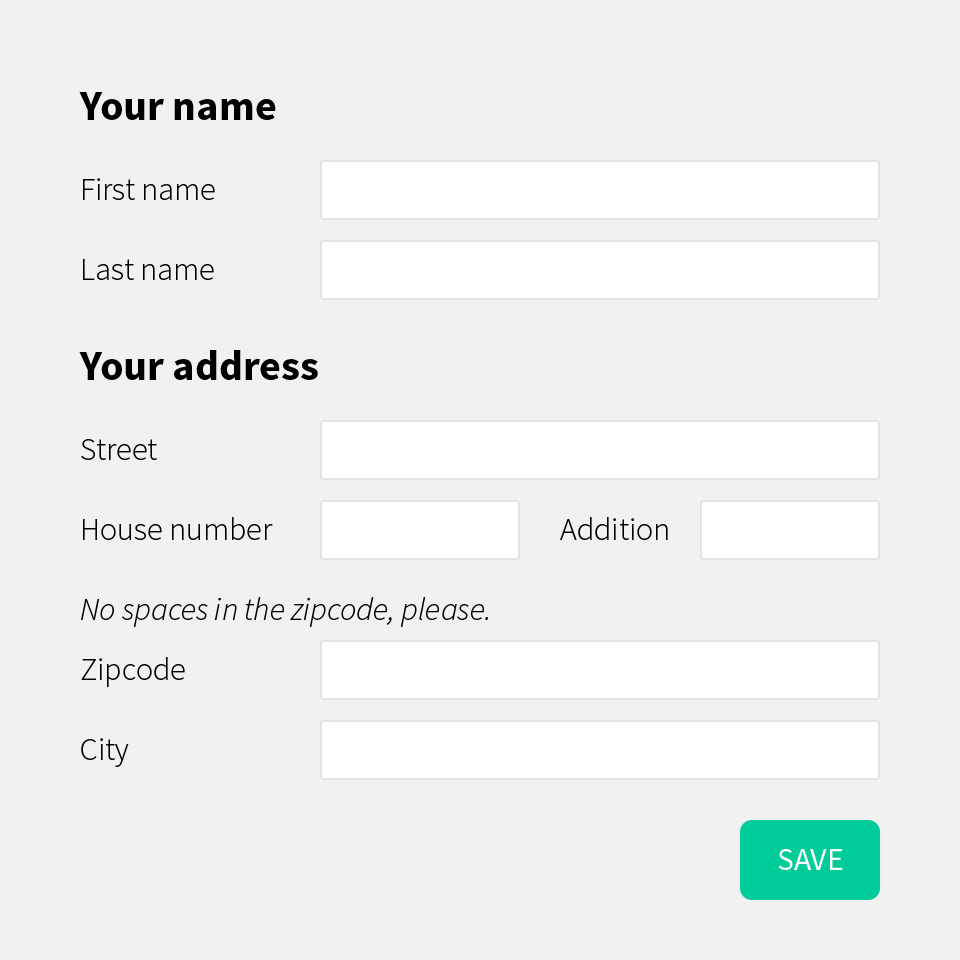The width and height of the screenshot is (960, 960).
Task: Click the House number input field
Action: (419, 529)
